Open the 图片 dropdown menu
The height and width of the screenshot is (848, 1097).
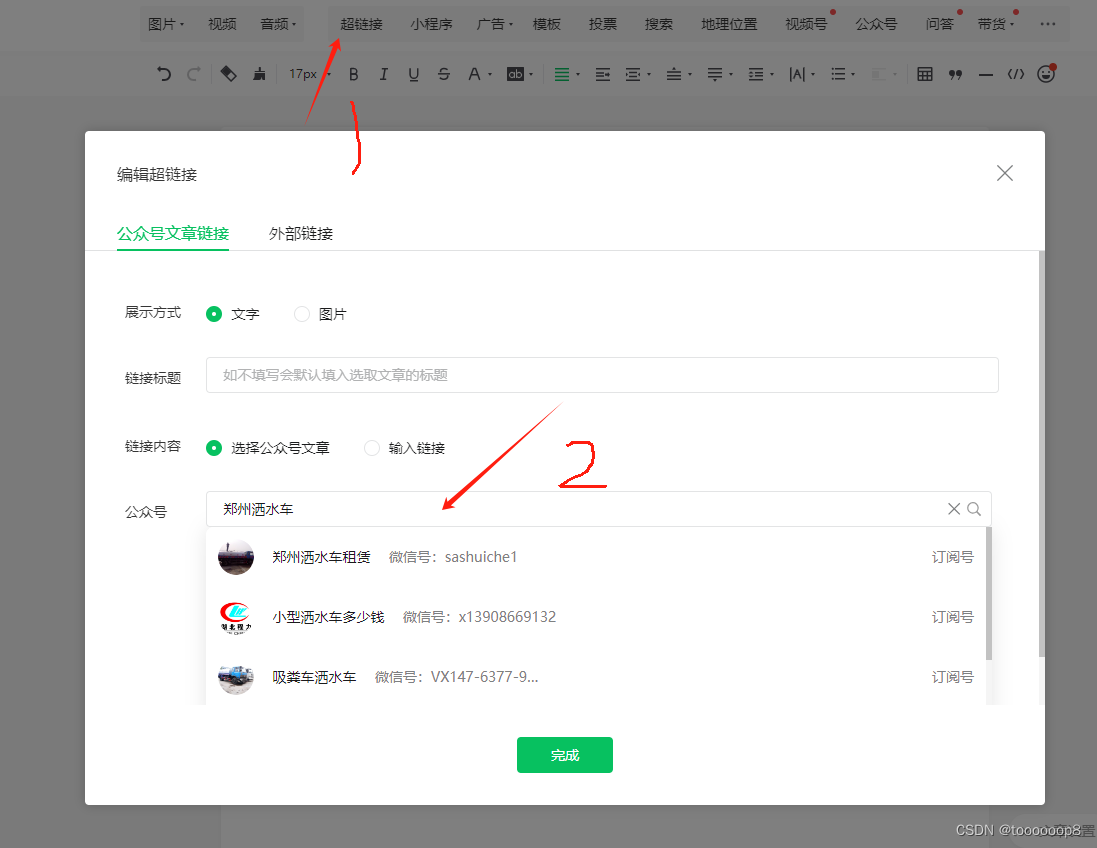coord(166,24)
